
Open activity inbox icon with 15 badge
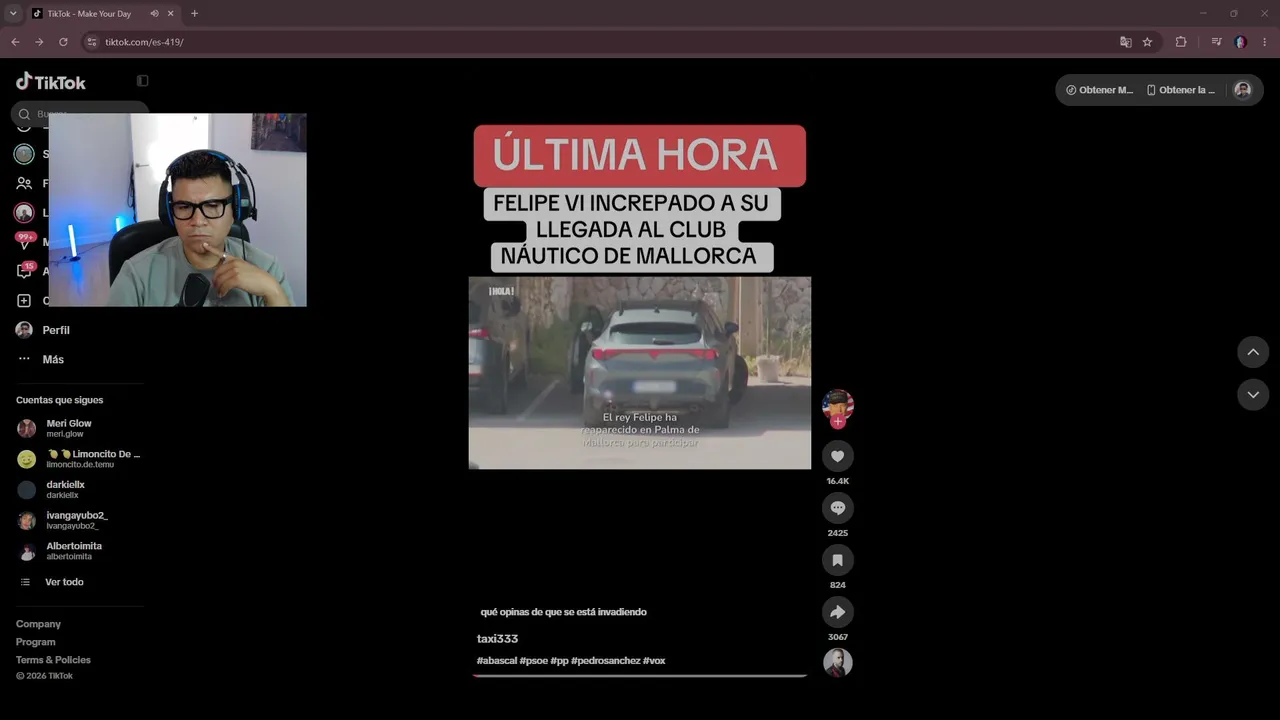tap(24, 270)
